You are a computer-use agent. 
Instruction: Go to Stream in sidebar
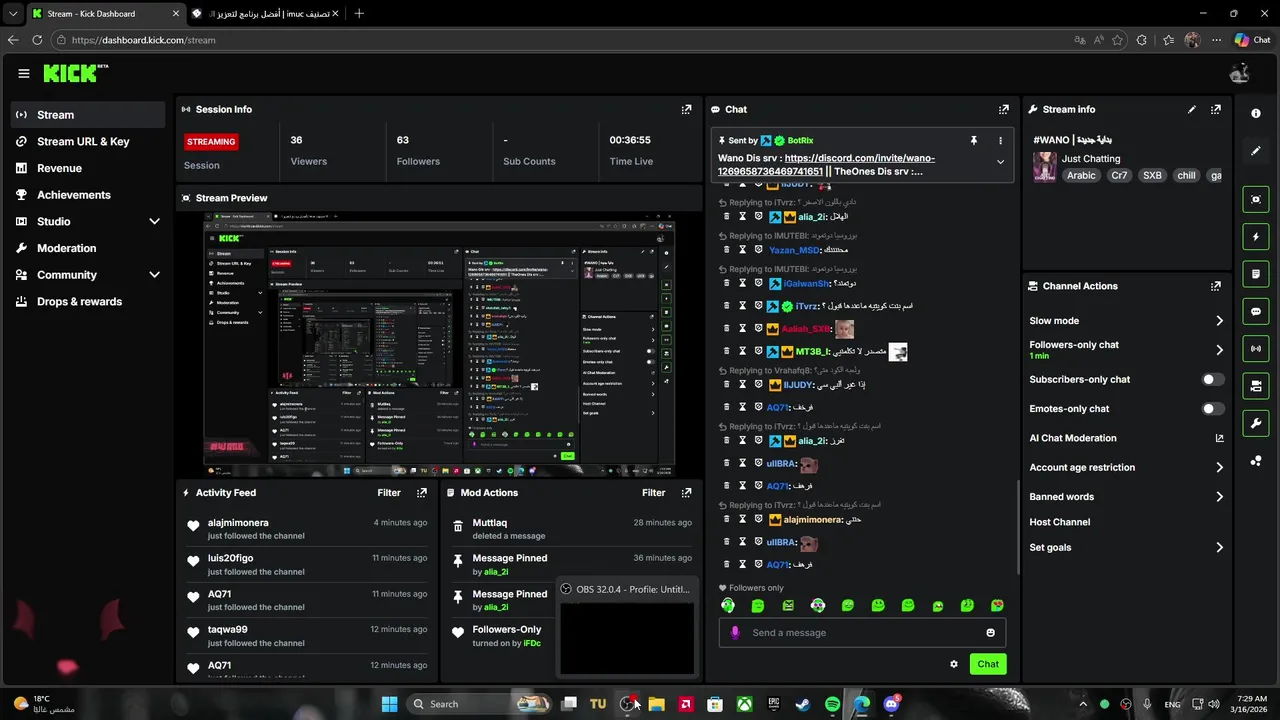point(88,115)
